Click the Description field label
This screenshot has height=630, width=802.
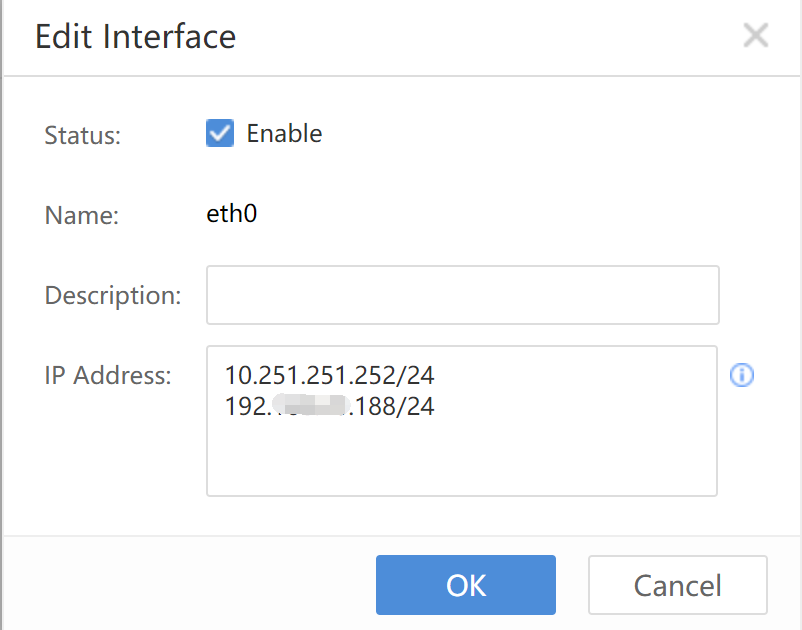pos(113,296)
